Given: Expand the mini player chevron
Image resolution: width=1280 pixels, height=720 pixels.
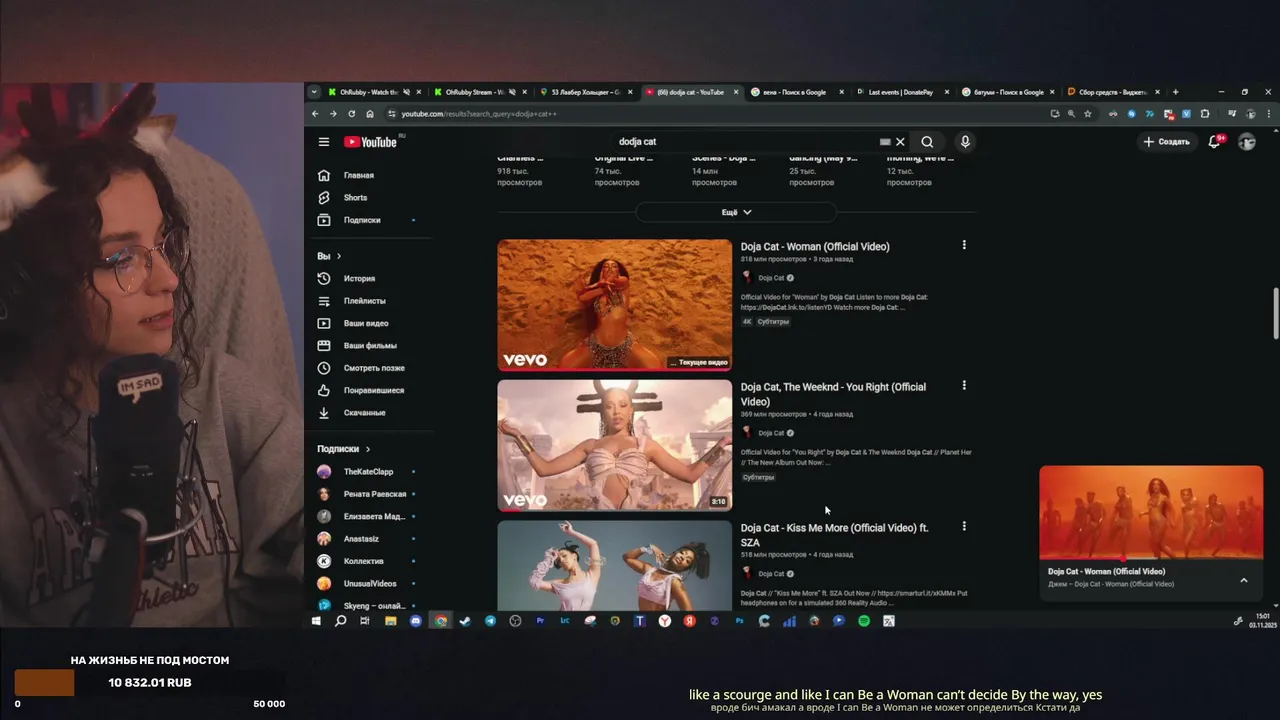Looking at the screenshot, I should click(1244, 580).
